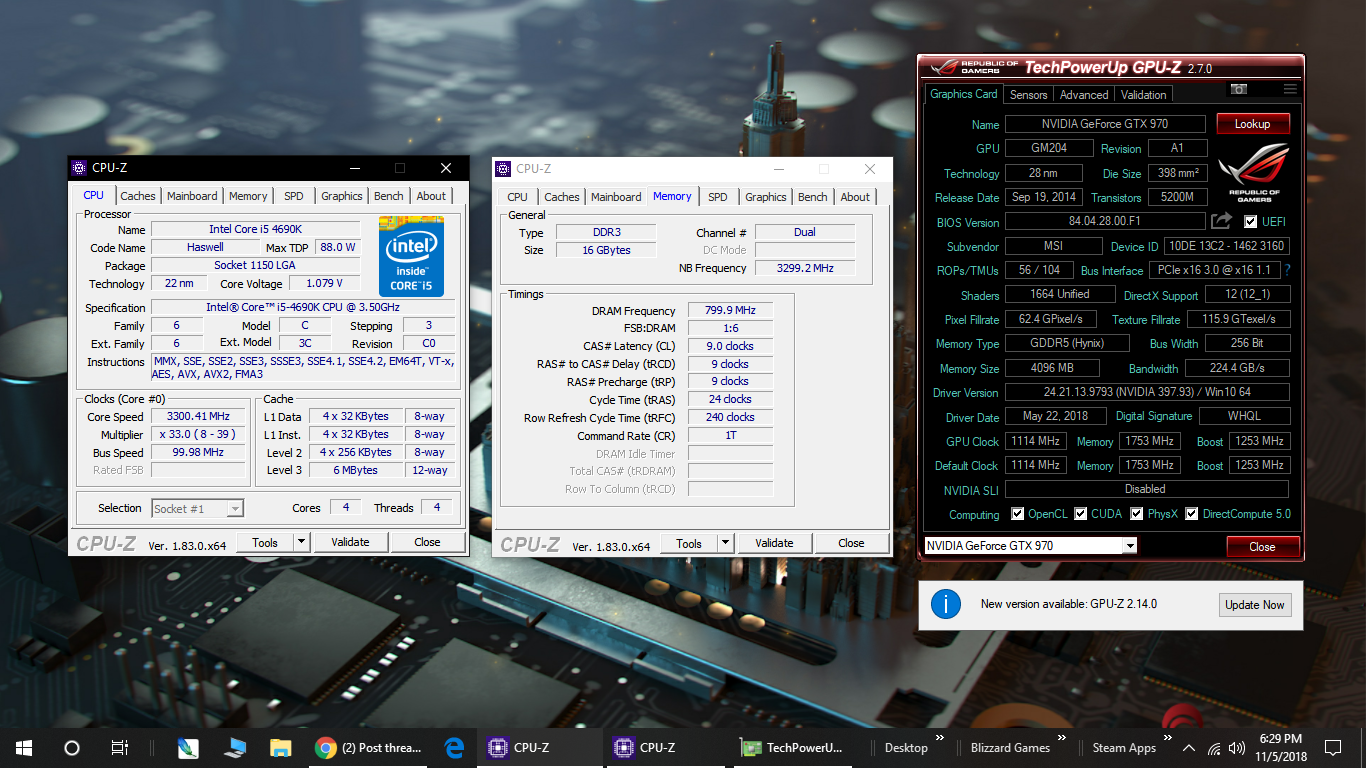
Task: Click Close button in Memory-tab CPU-Z window
Action: pyautogui.click(x=851, y=543)
